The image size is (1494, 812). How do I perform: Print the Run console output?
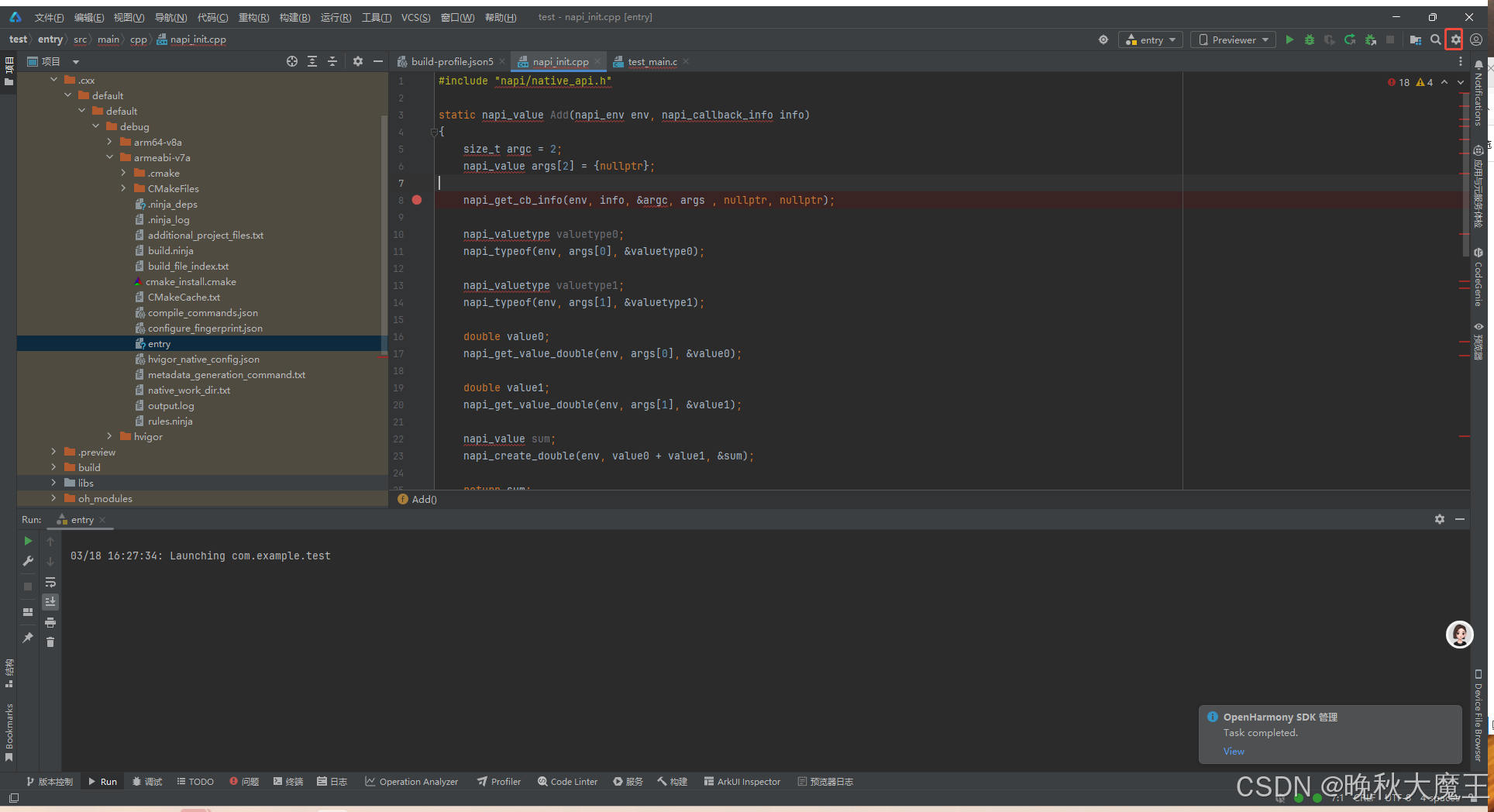pyautogui.click(x=50, y=622)
